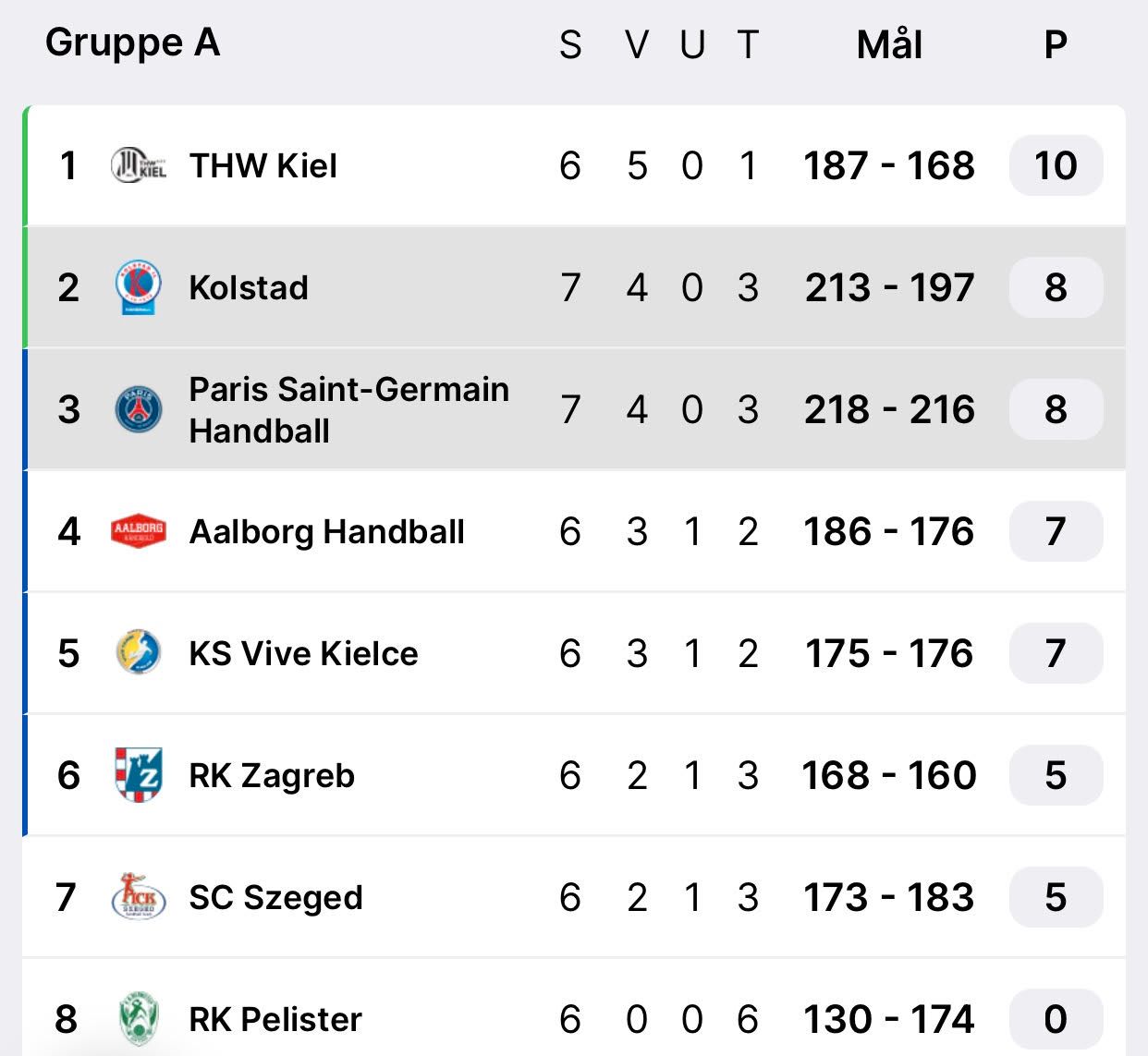Open Aalborg Handball team name
The image size is (1148, 1056).
click(327, 532)
